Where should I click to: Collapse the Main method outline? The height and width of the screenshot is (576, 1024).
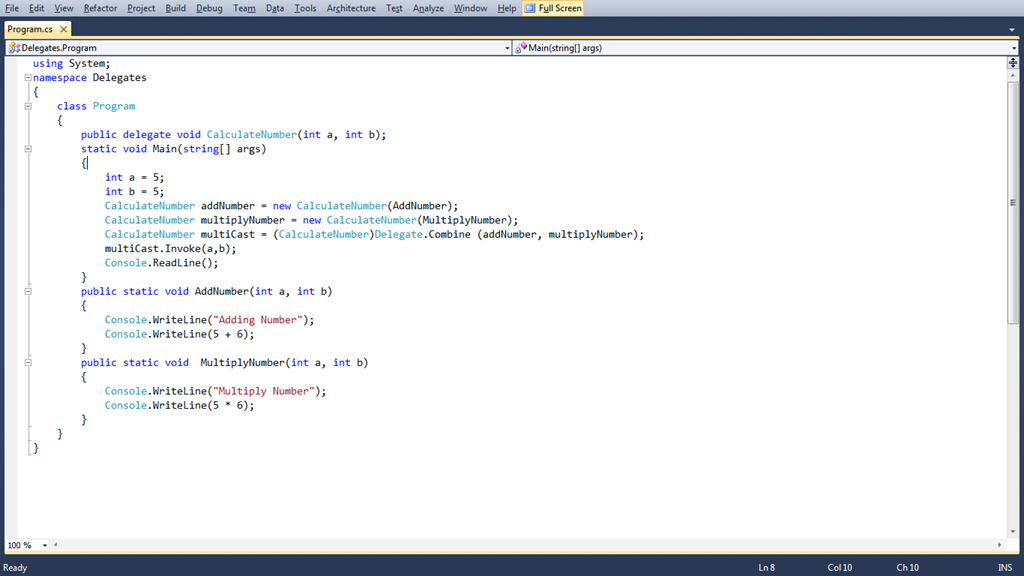pos(28,149)
